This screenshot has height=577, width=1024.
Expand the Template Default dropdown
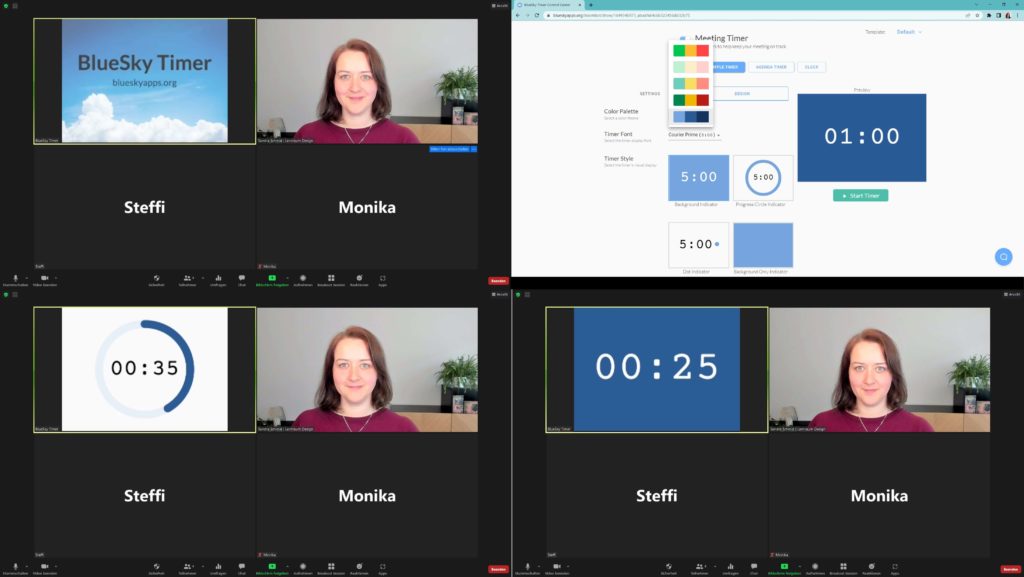[909, 32]
